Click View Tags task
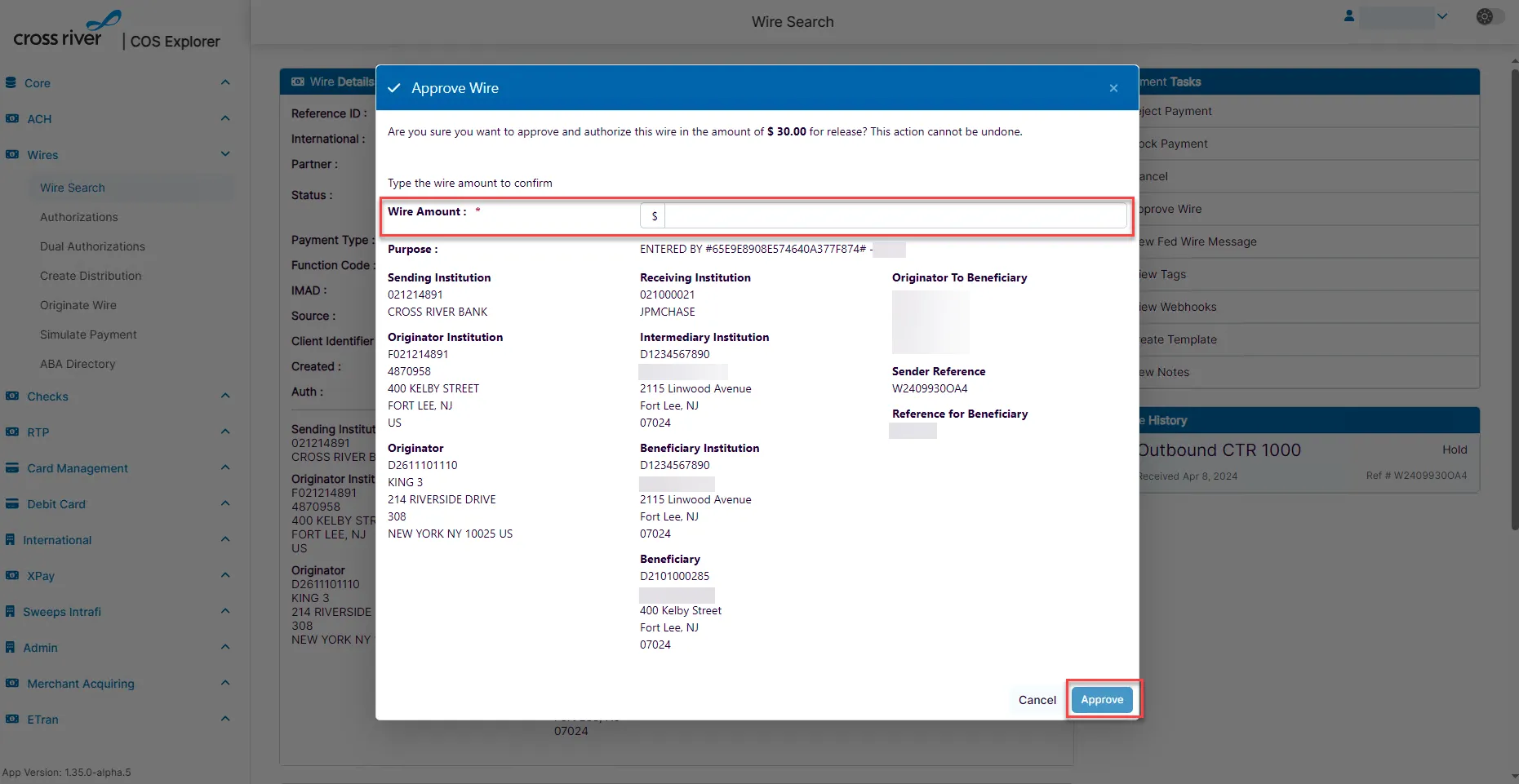 coord(1309,274)
